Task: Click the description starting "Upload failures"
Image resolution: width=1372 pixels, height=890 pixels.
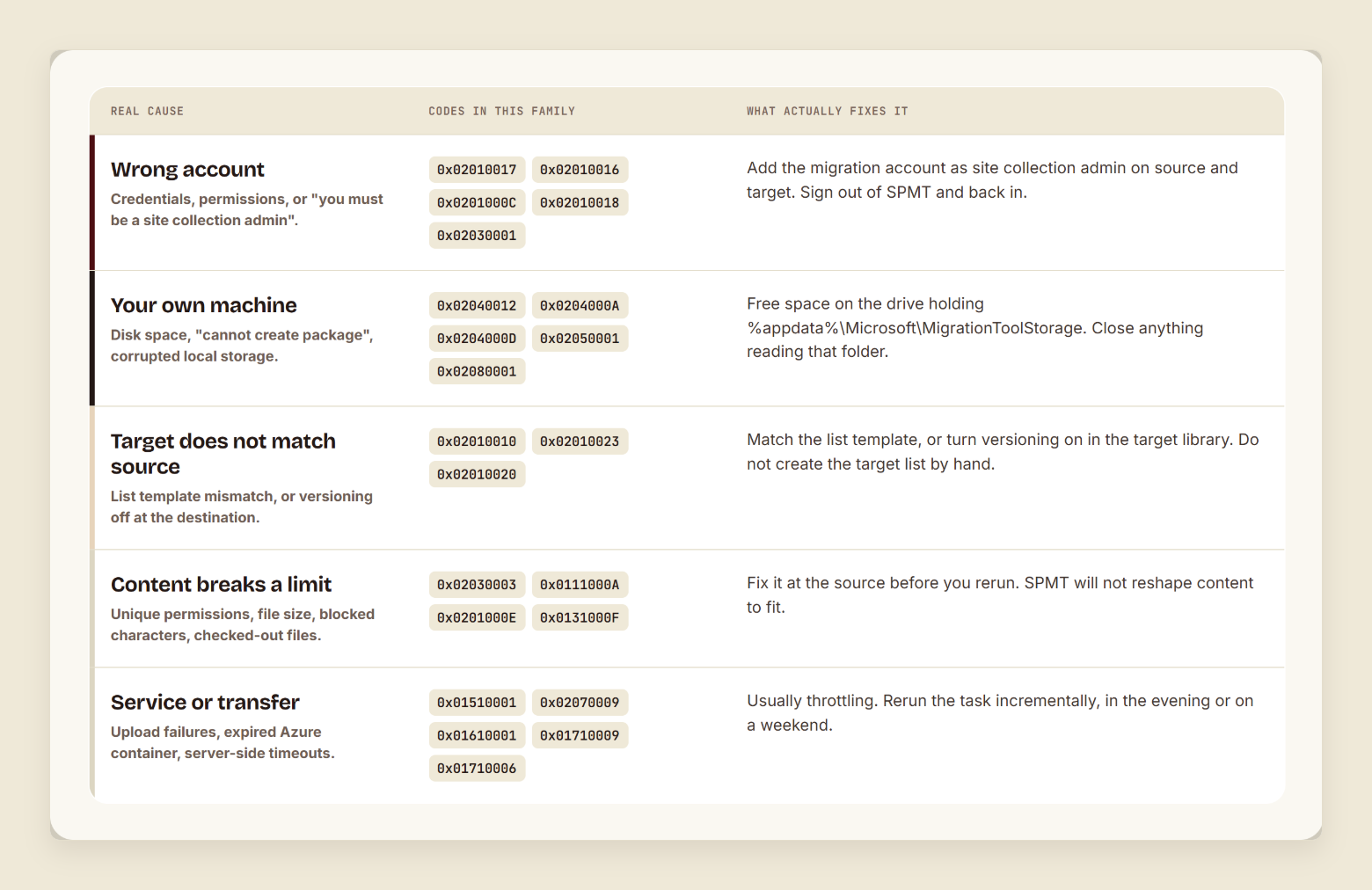Action: coord(223,743)
